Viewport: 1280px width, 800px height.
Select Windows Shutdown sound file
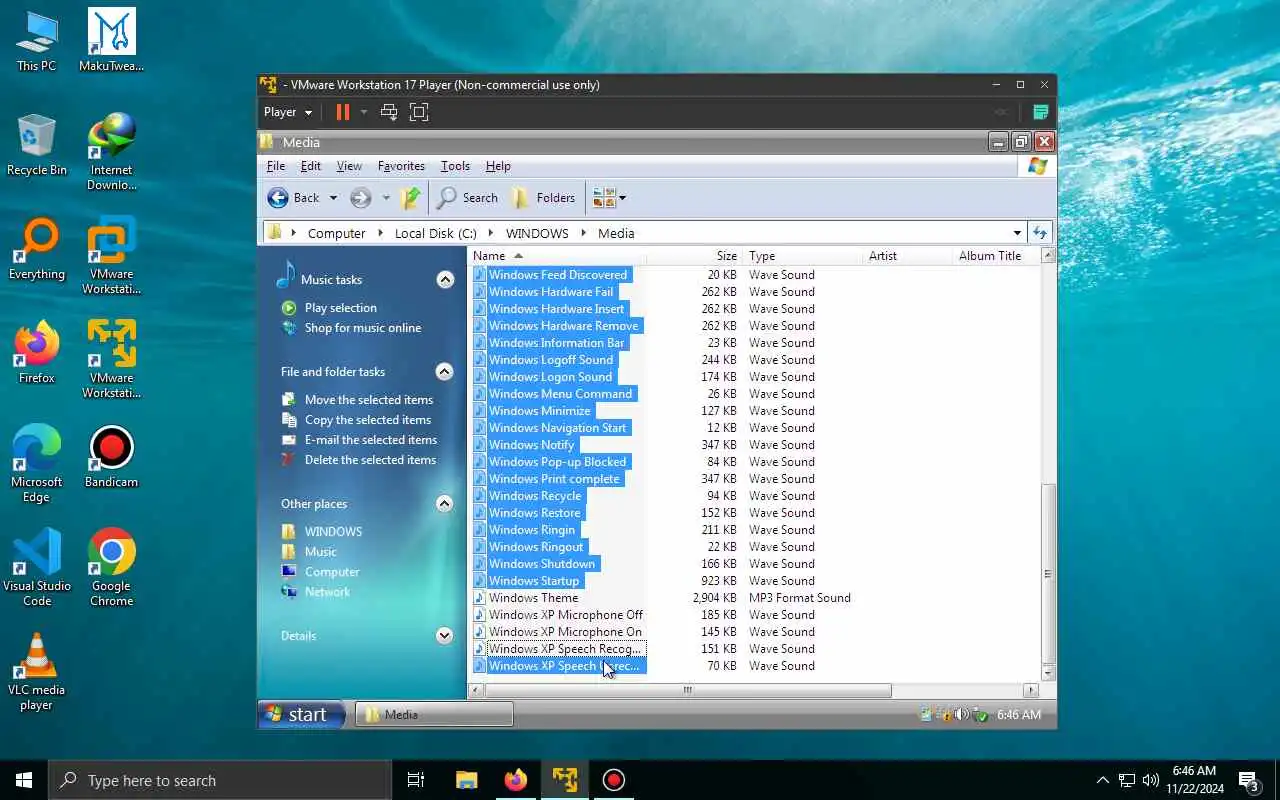[x=541, y=564]
